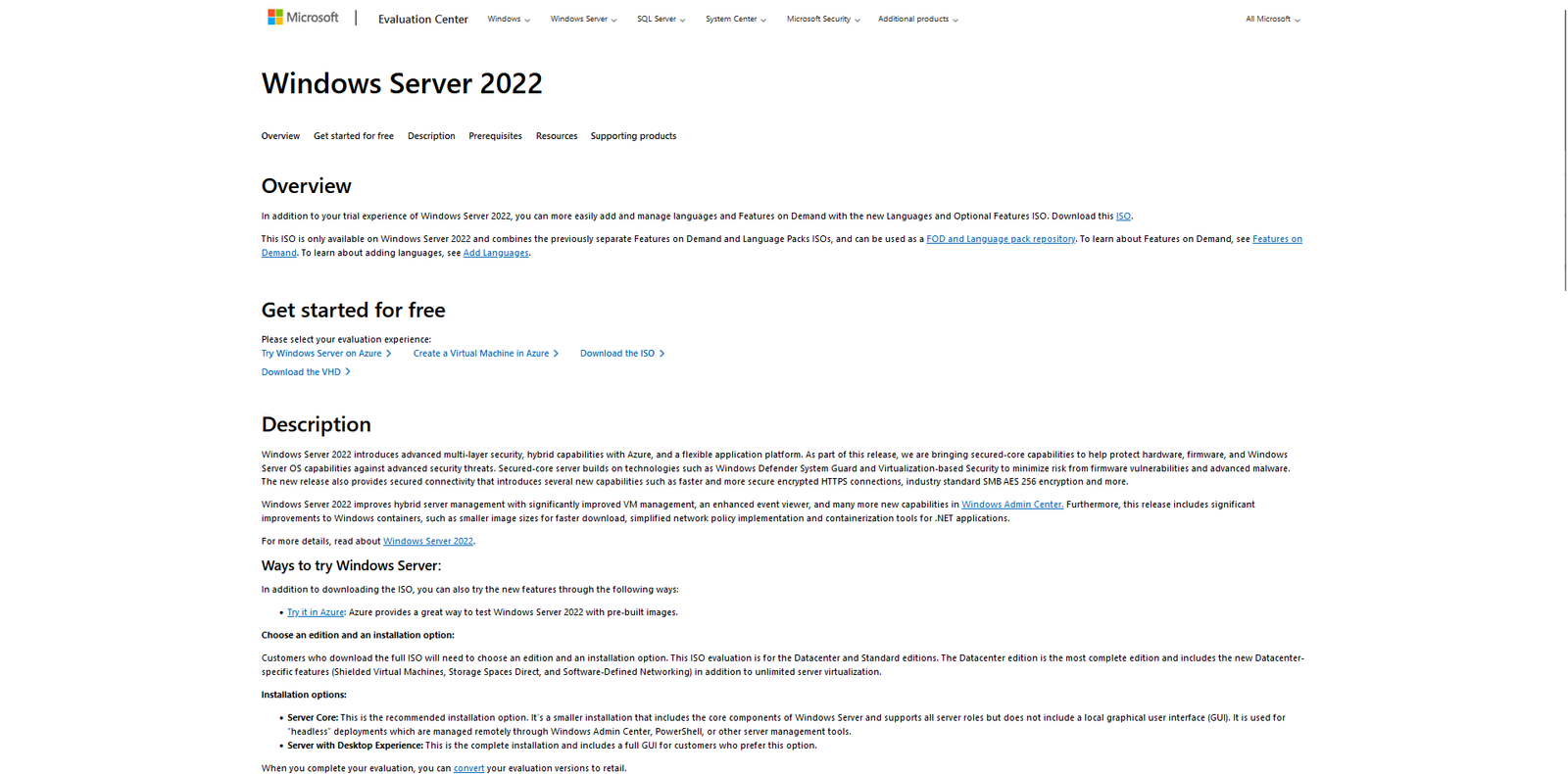1568x774 pixels.
Task: Select the Prerequisites tab
Action: pyautogui.click(x=495, y=136)
